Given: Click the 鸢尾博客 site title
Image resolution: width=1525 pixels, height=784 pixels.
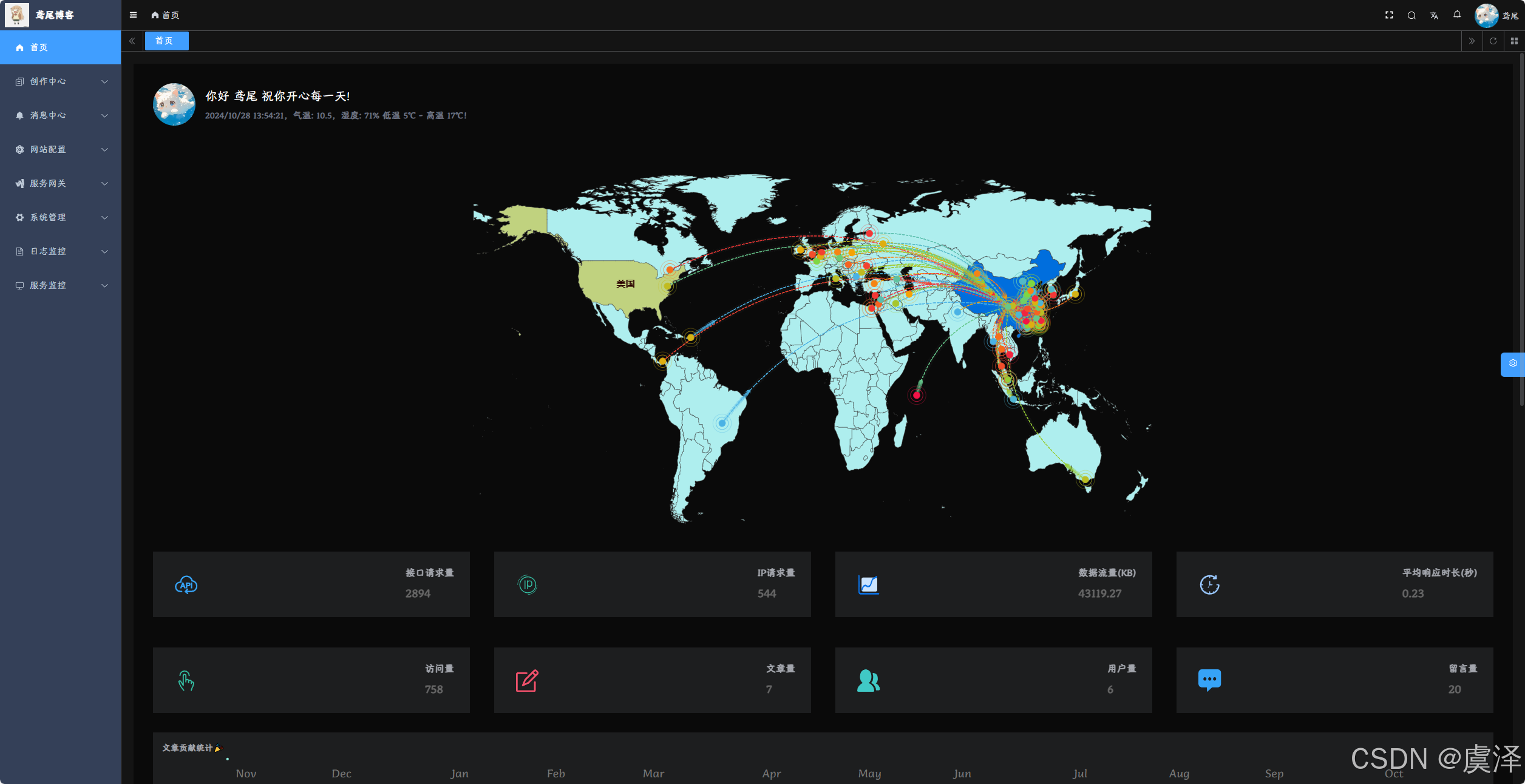Looking at the screenshot, I should (55, 15).
